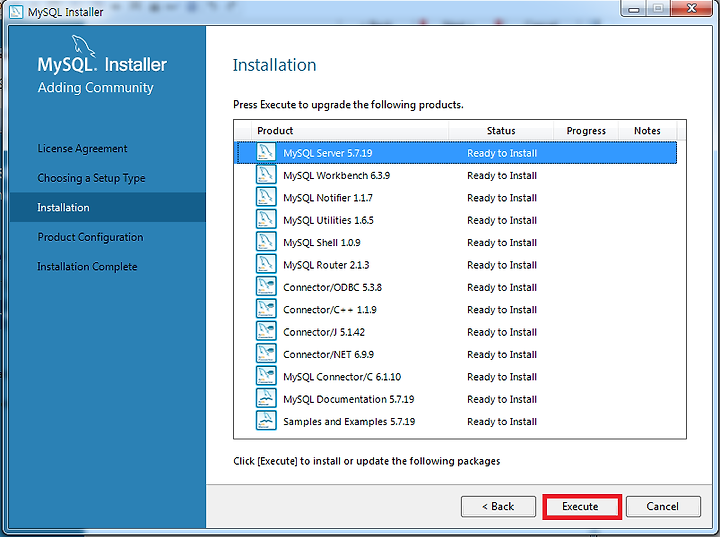Click Ready to Install status for MySQL Workbench
This screenshot has width=720, height=537.
click(x=502, y=175)
